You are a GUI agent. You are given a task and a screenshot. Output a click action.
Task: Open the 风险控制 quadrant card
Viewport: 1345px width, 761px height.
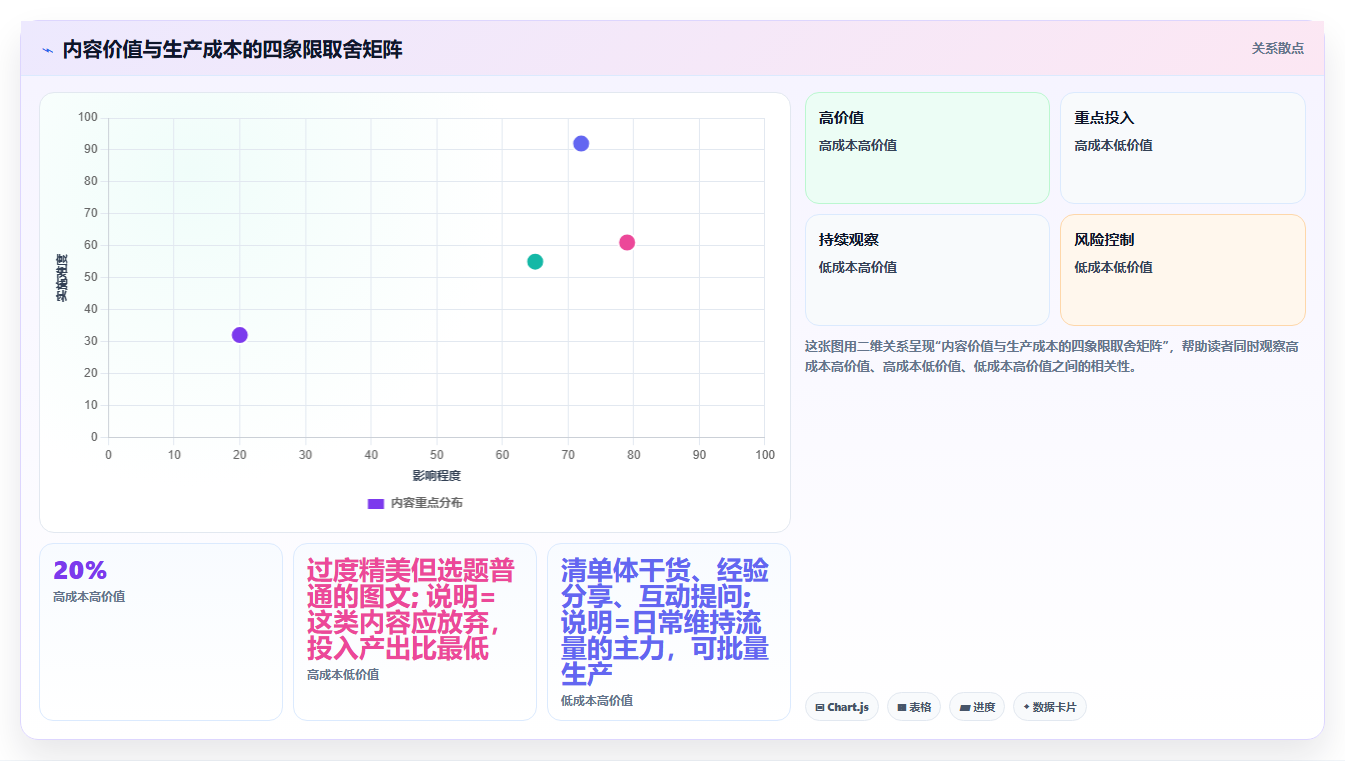click(x=1183, y=270)
